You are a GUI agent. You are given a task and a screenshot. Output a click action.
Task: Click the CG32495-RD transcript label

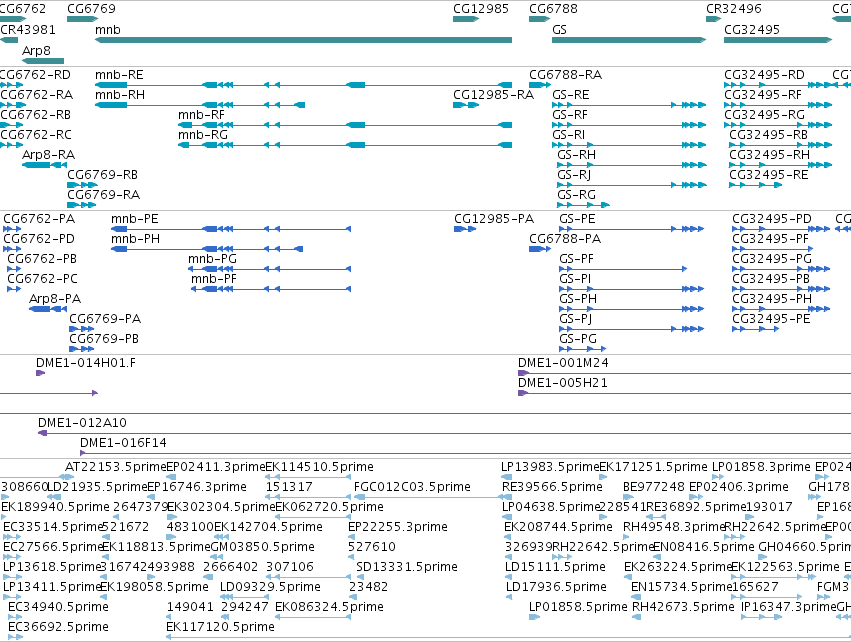(764, 75)
